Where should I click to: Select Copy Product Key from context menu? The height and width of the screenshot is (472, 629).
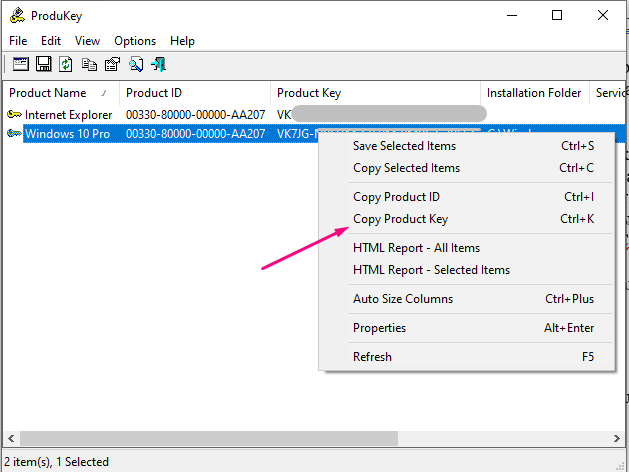click(x=467, y=219)
